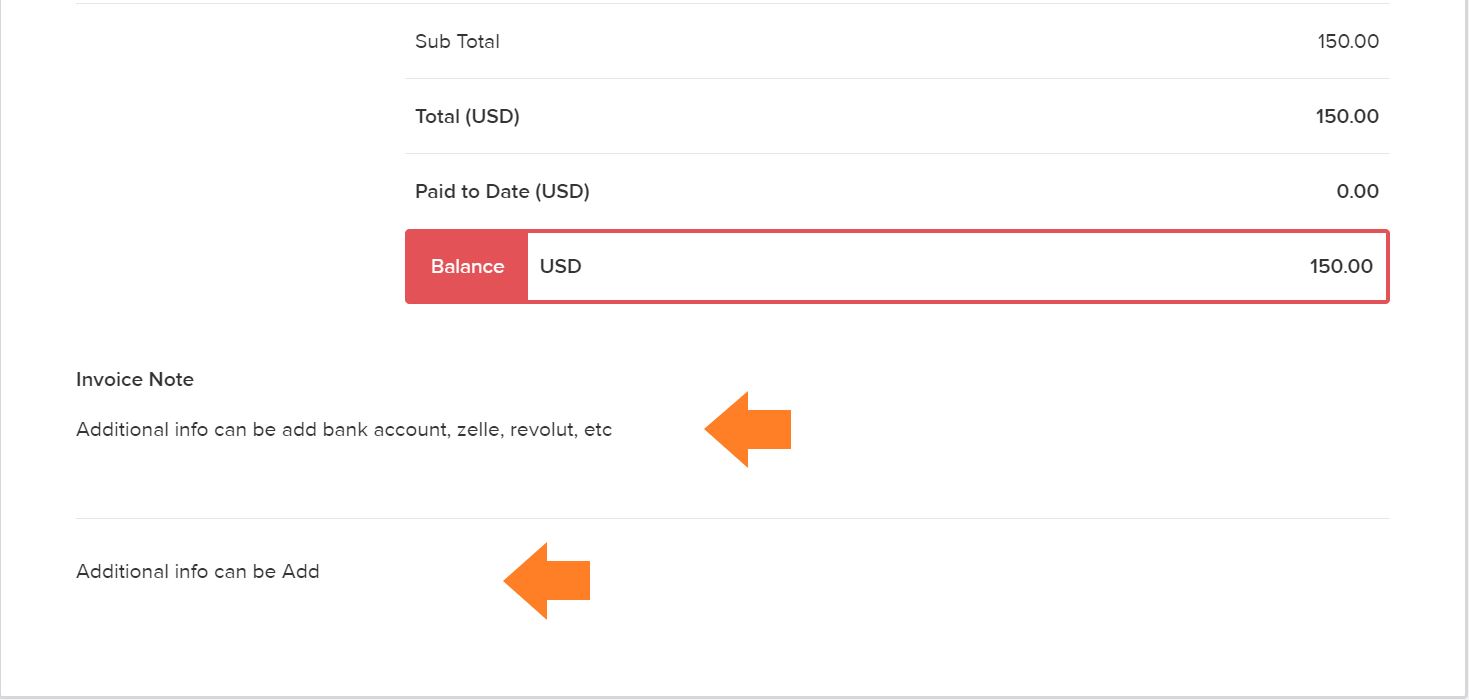1469x700 pixels.
Task: Click the word 'revolut' in the invoice note
Action: pyautogui.click(x=544, y=430)
